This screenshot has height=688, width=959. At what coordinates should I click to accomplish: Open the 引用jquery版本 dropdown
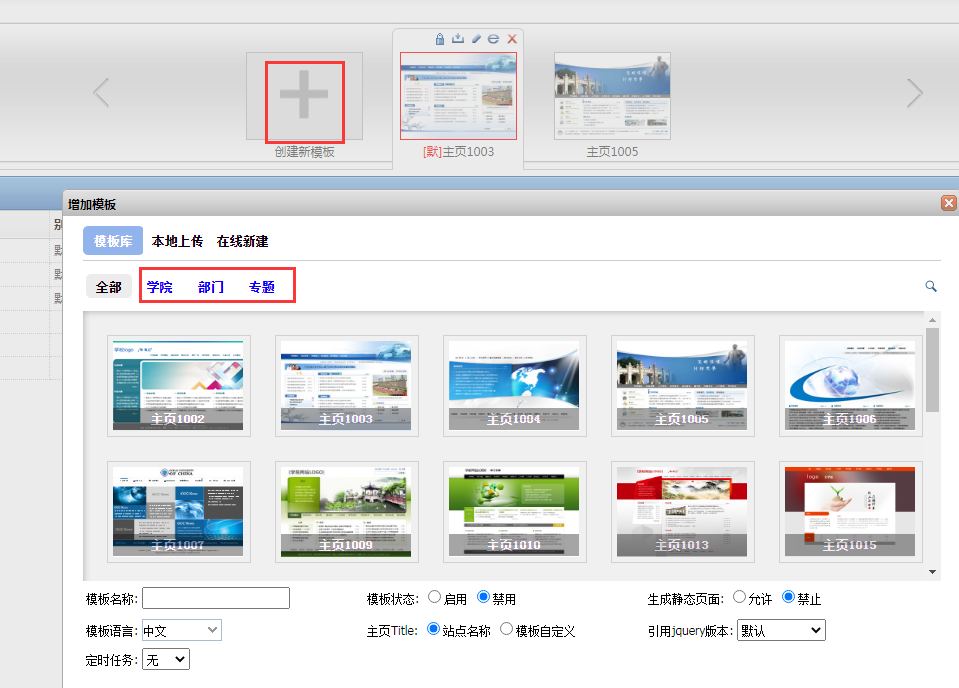(780, 630)
